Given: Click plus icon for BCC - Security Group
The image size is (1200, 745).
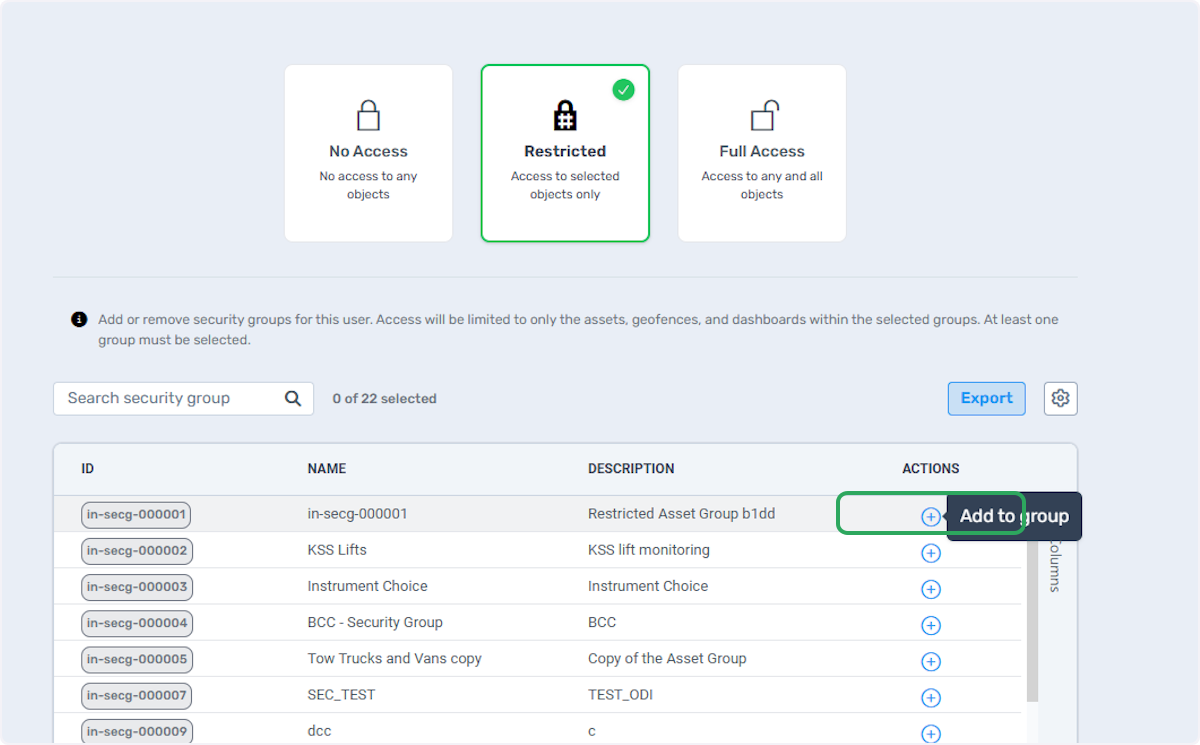Looking at the screenshot, I should tap(930, 625).
